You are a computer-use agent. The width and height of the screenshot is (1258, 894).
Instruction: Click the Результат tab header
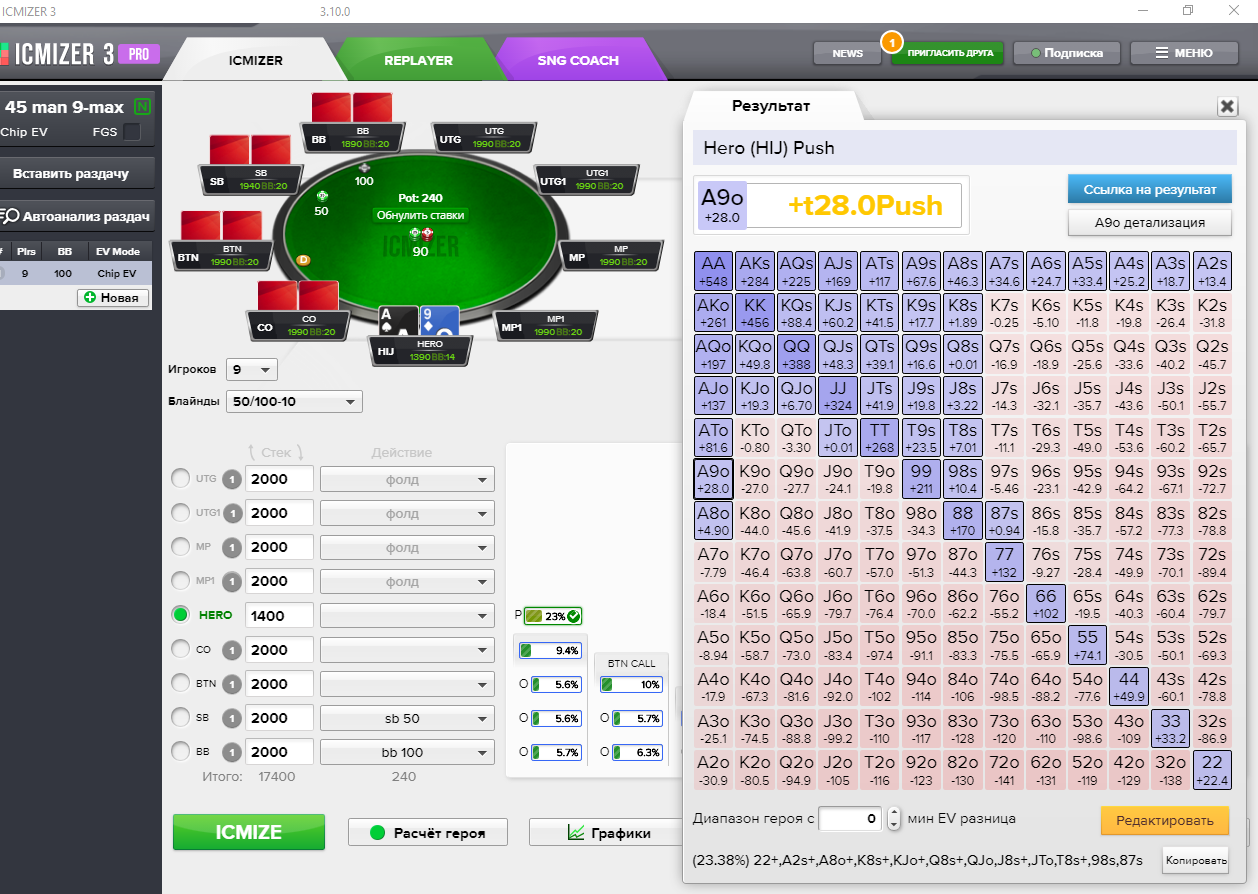[x=771, y=106]
